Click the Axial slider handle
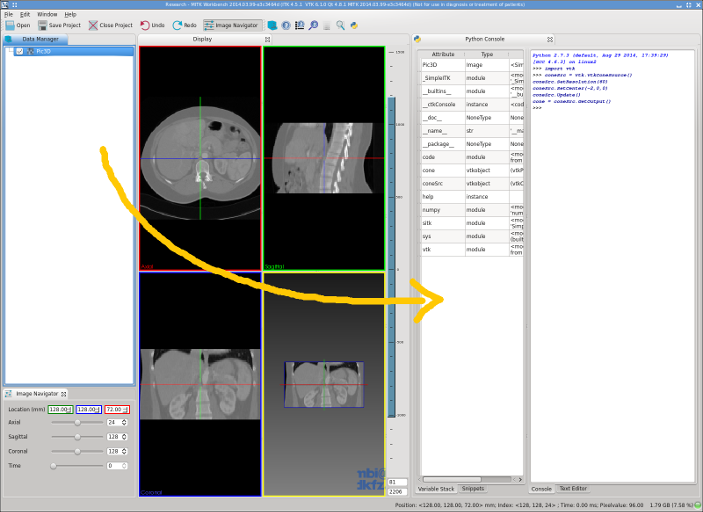703x512 pixels. pos(78,422)
